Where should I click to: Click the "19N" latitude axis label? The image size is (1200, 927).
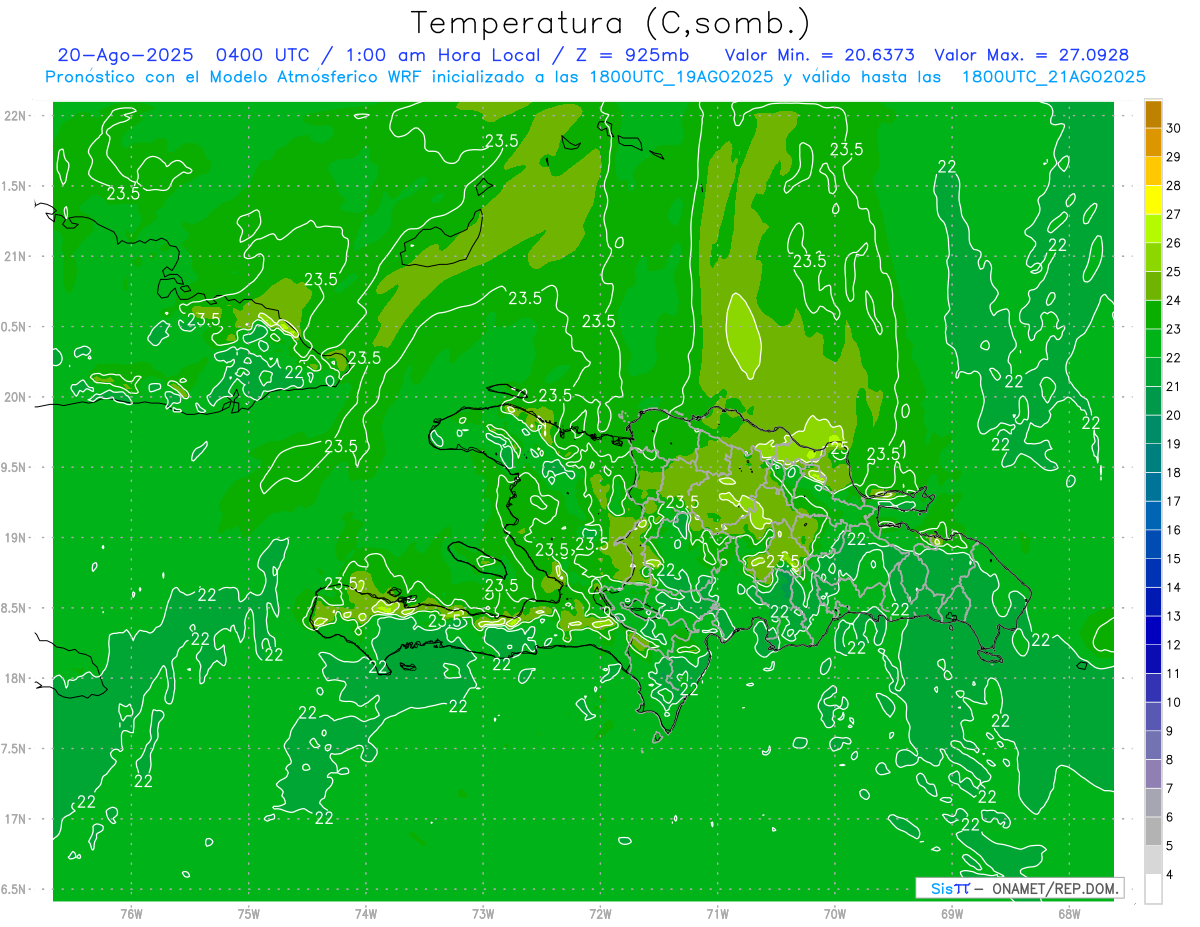16,538
